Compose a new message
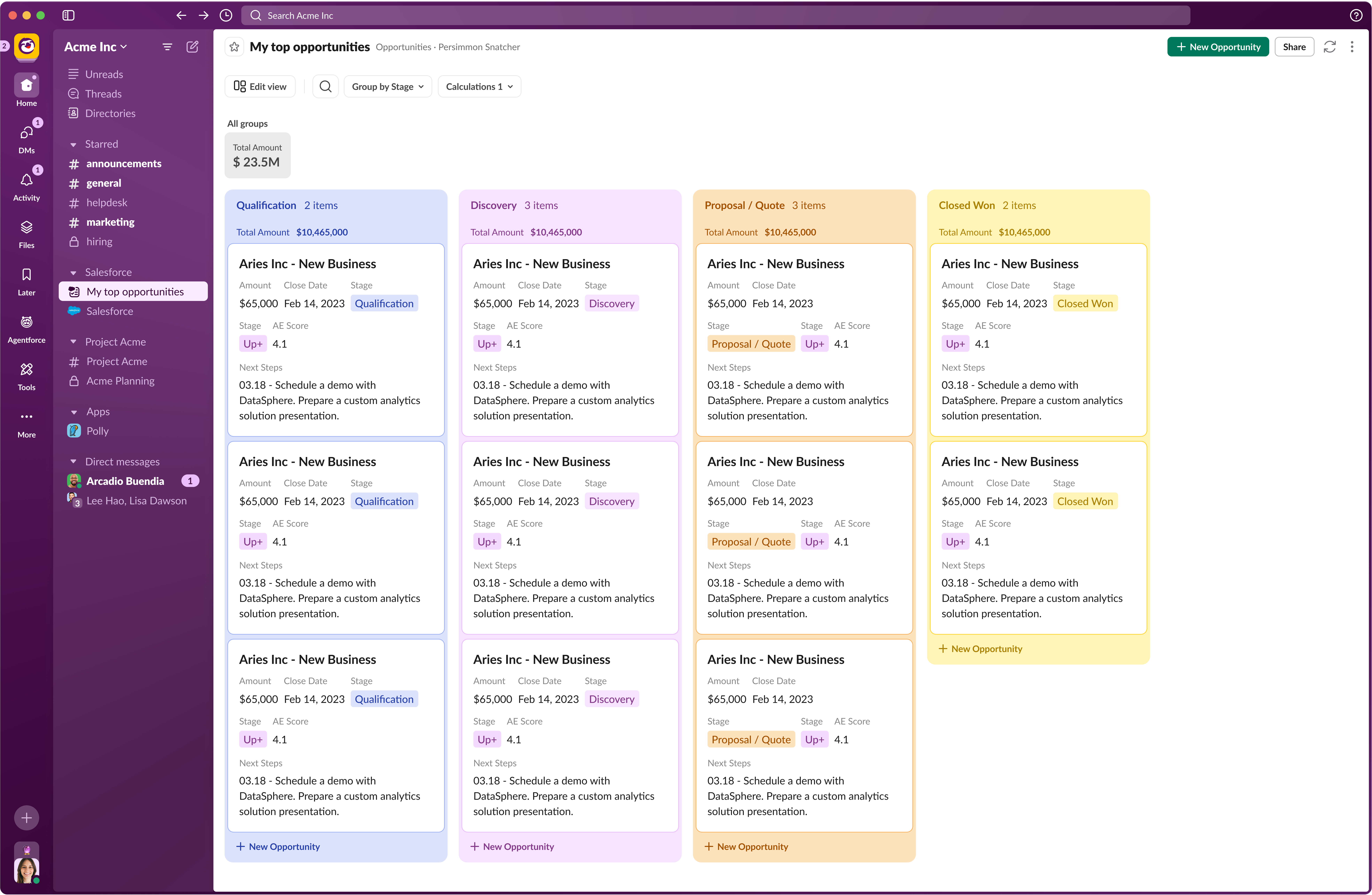The width and height of the screenshot is (1372, 895). coord(193,47)
